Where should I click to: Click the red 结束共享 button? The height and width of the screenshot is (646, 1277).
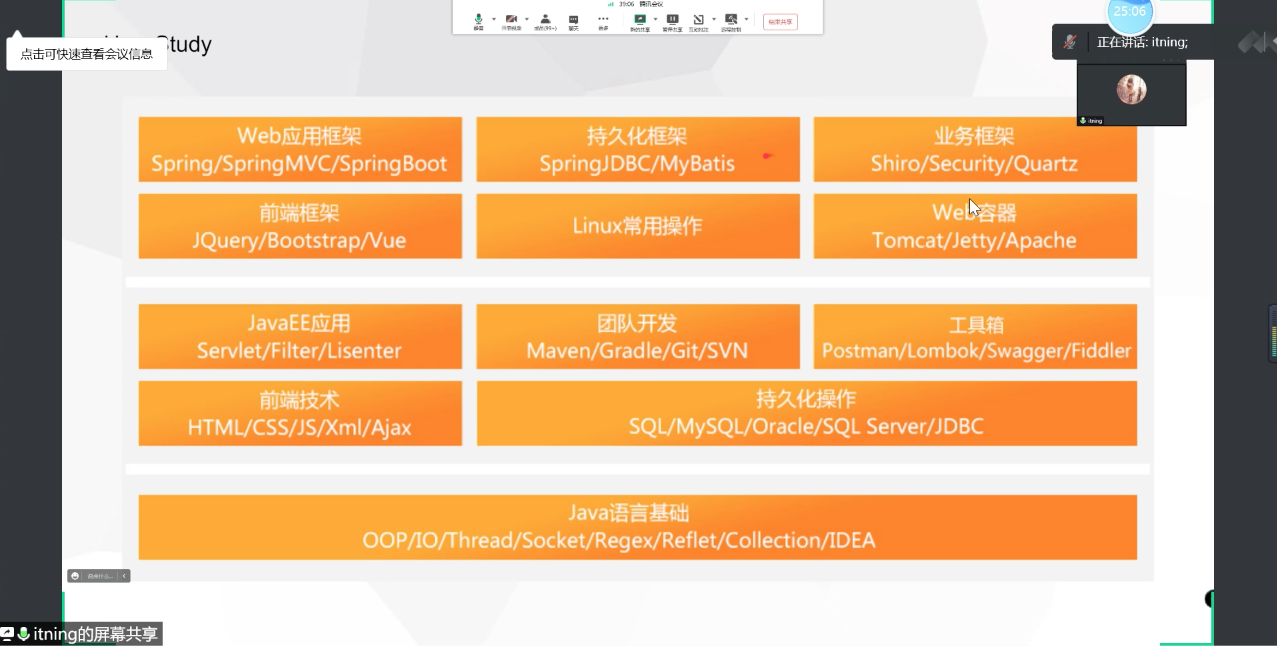[780, 22]
